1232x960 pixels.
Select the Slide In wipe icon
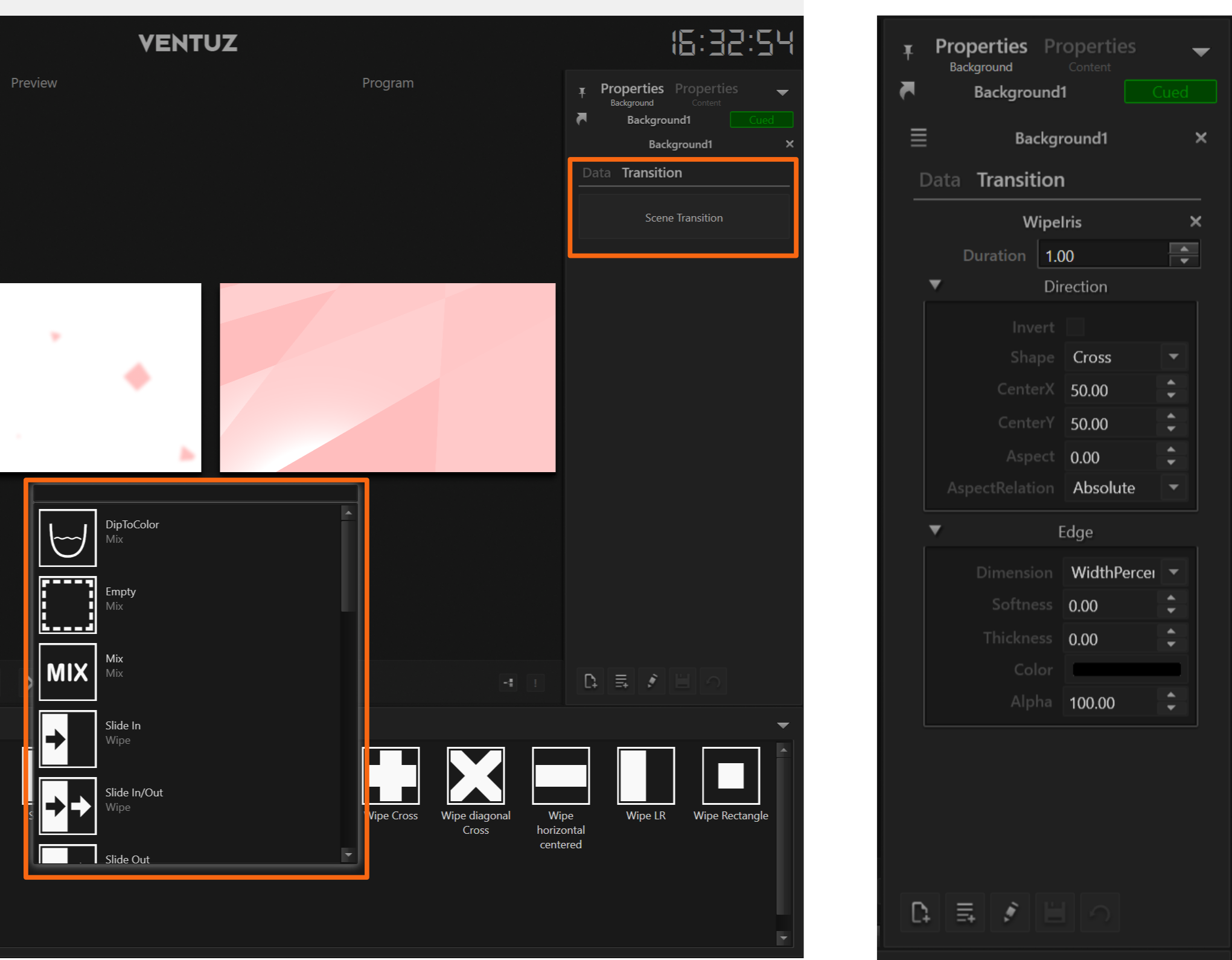coord(68,738)
